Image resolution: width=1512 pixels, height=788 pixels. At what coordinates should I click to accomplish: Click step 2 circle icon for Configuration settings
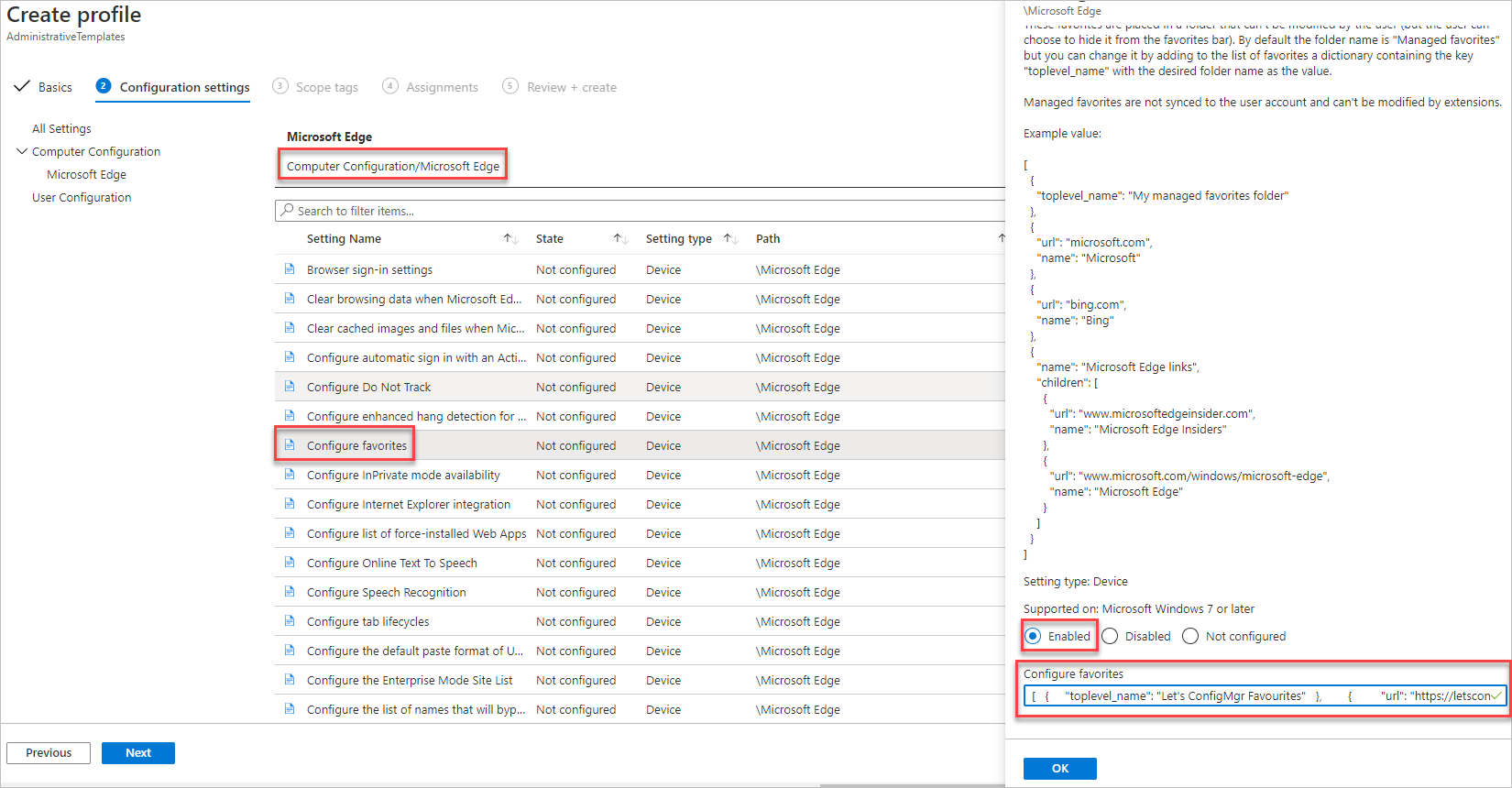pos(104,86)
